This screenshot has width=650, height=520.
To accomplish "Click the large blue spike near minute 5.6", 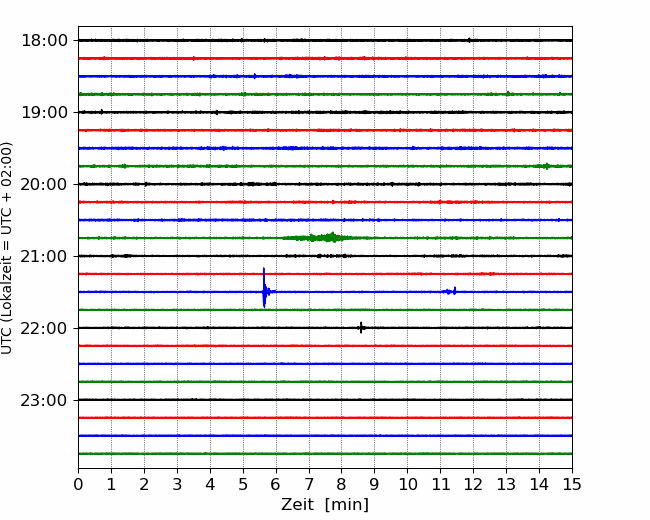I will (264, 288).
